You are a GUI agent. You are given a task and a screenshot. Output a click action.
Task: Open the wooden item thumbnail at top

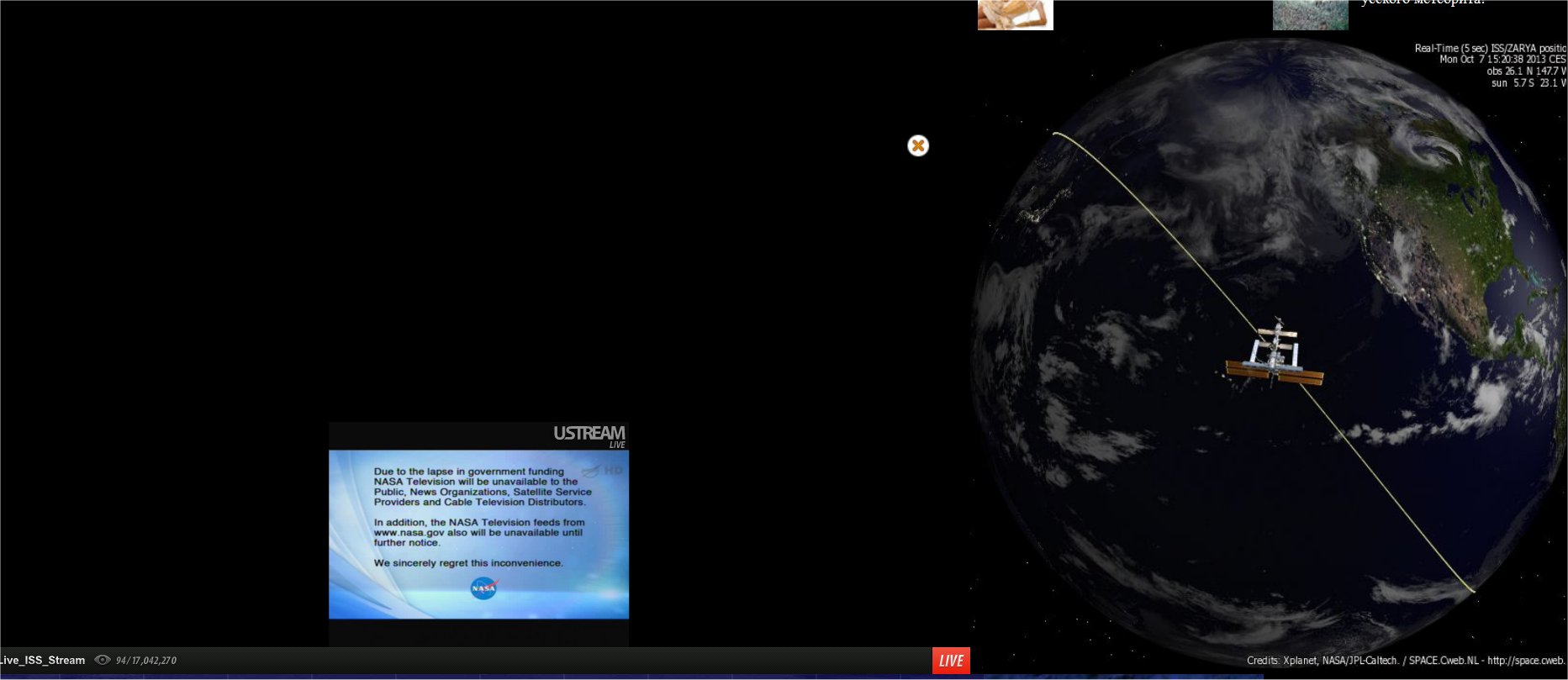[1015, 14]
